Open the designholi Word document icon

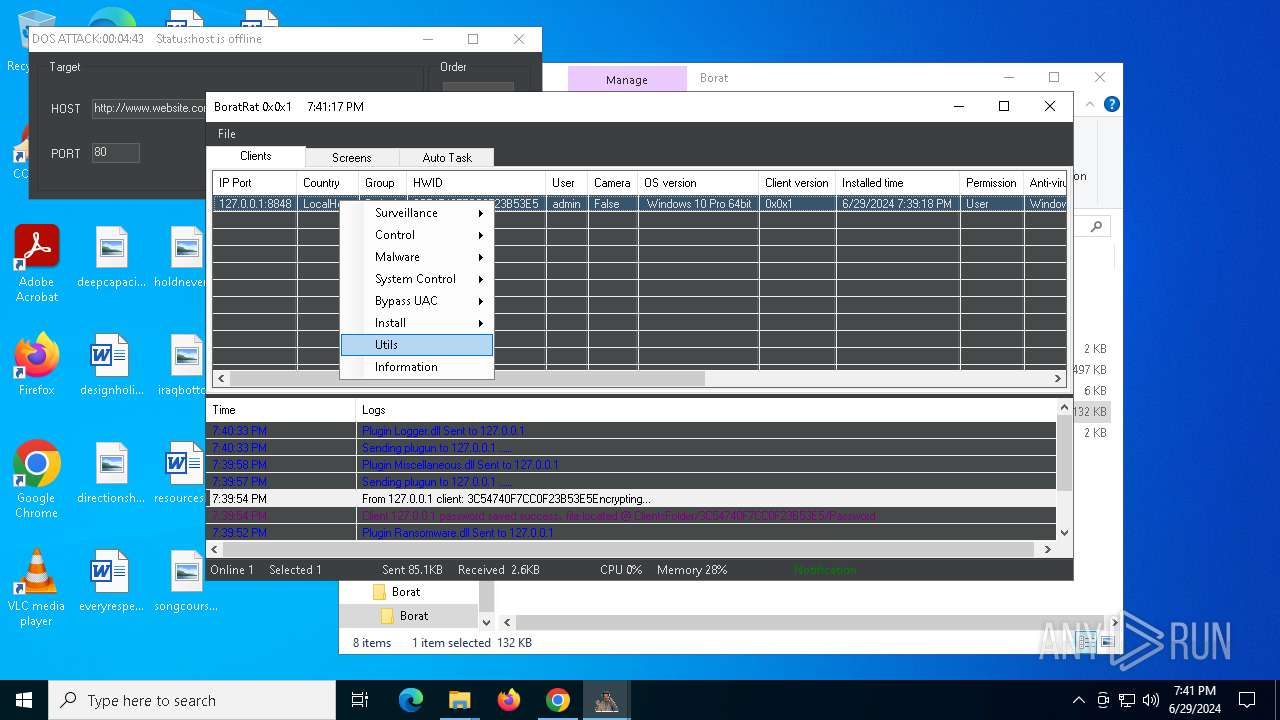click(x=111, y=364)
